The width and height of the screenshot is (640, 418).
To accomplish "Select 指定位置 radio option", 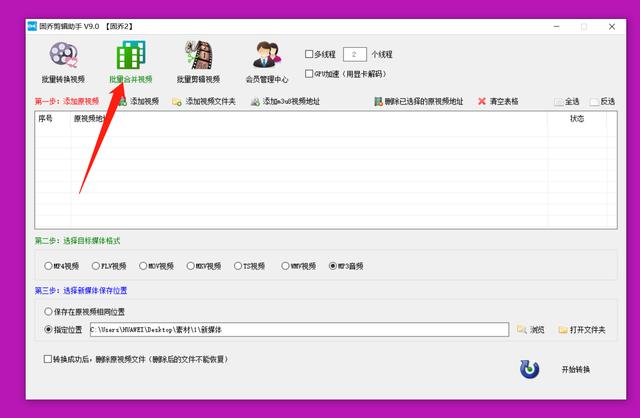I will 48,329.
